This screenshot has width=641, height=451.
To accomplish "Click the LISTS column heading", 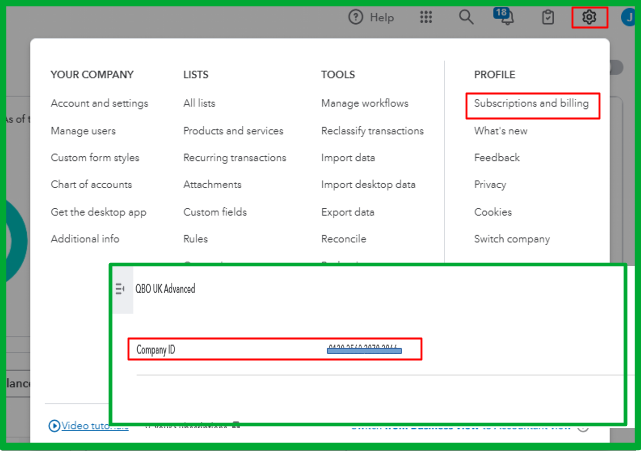I will [195, 75].
